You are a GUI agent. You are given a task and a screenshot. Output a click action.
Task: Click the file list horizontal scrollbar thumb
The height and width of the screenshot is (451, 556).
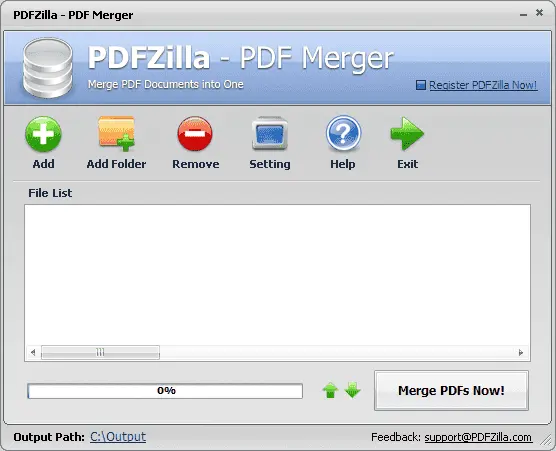pyautogui.click(x=100, y=352)
